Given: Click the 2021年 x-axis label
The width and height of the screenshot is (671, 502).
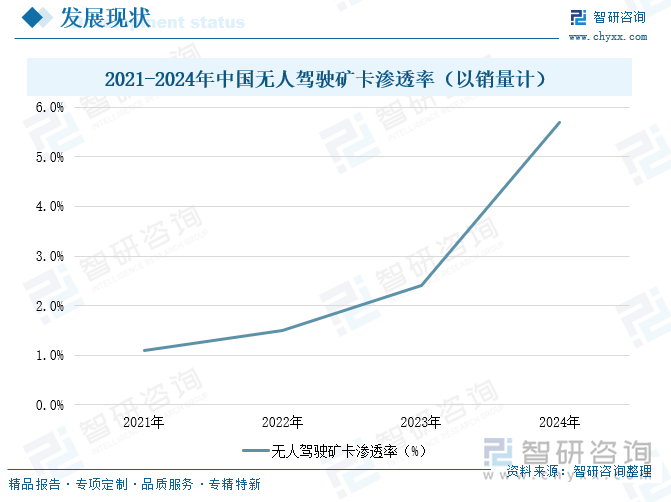Looking at the screenshot, I should pyautogui.click(x=144, y=422).
